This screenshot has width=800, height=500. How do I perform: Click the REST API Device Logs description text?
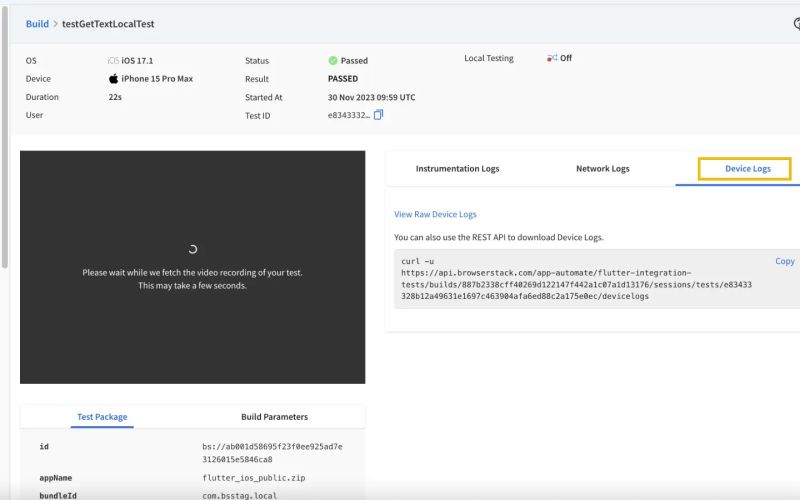(x=498, y=237)
